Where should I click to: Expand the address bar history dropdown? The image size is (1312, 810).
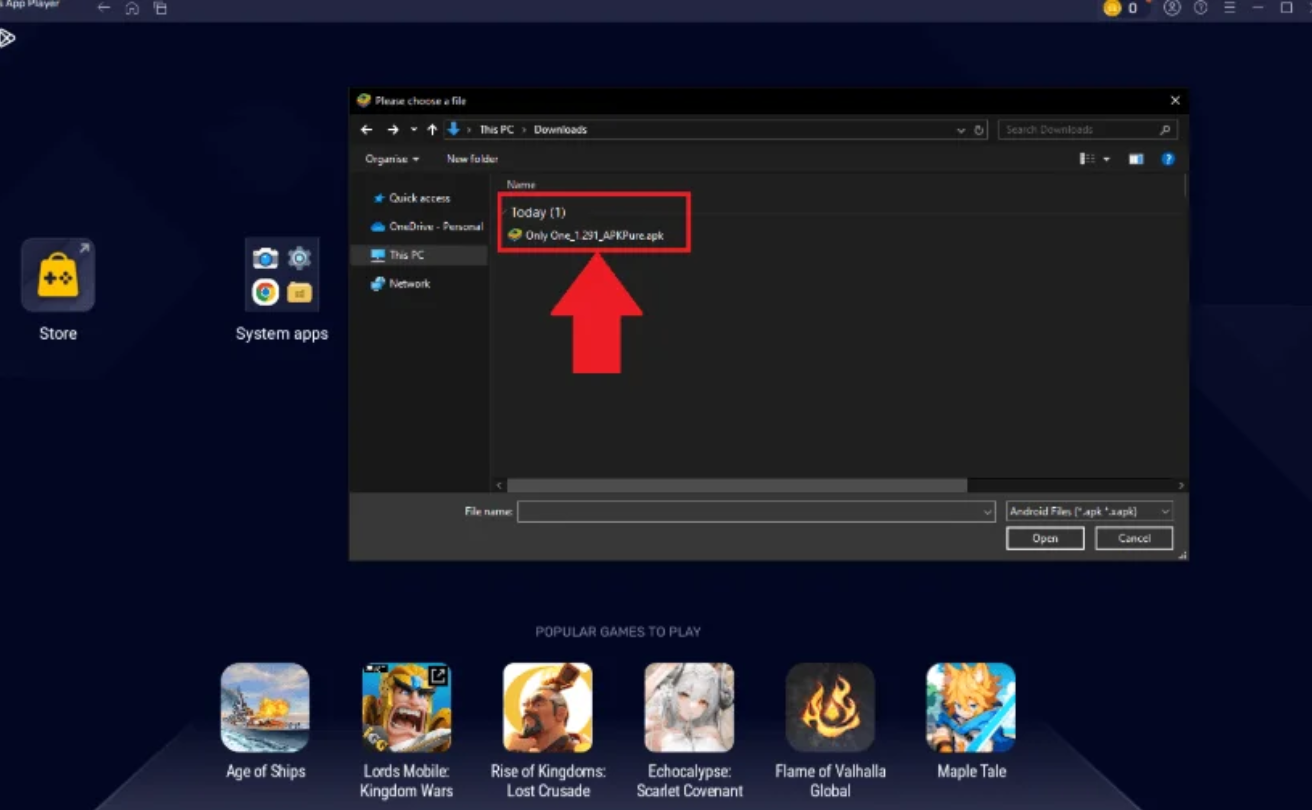961,130
